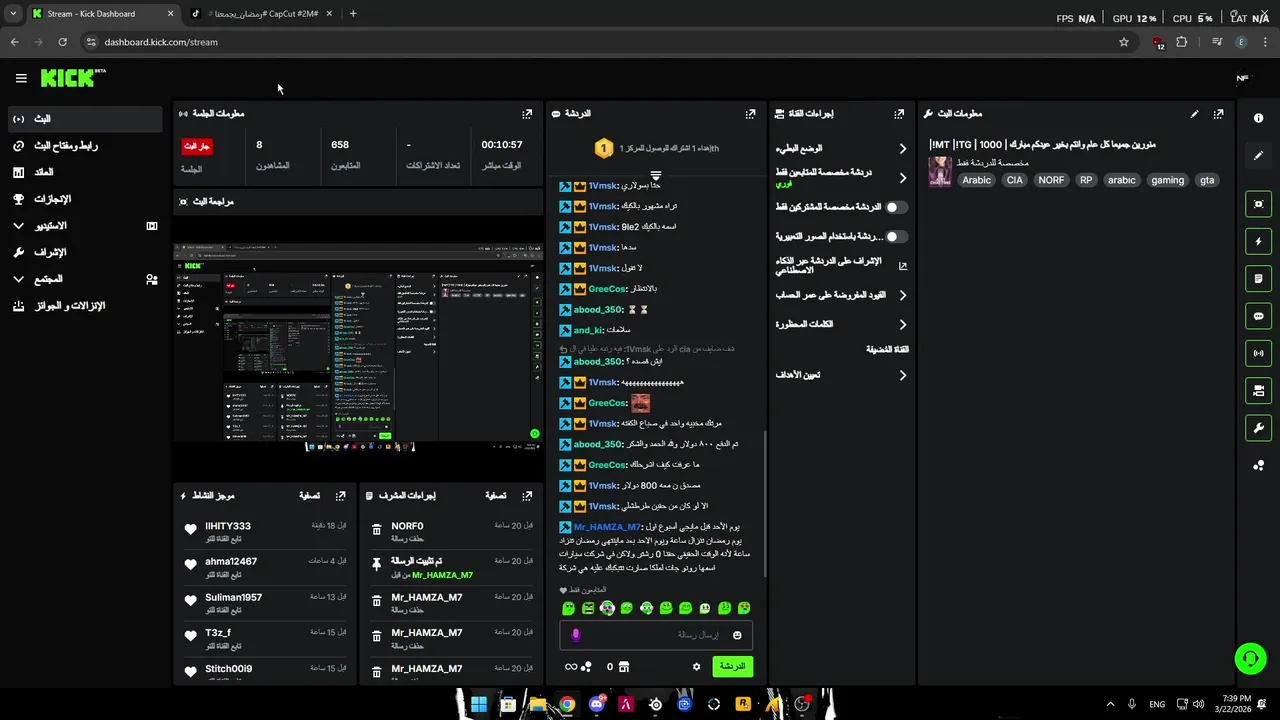Edit stream info with the panel's pencil icon
Viewport: 1280px width, 720px height.
coord(1194,114)
